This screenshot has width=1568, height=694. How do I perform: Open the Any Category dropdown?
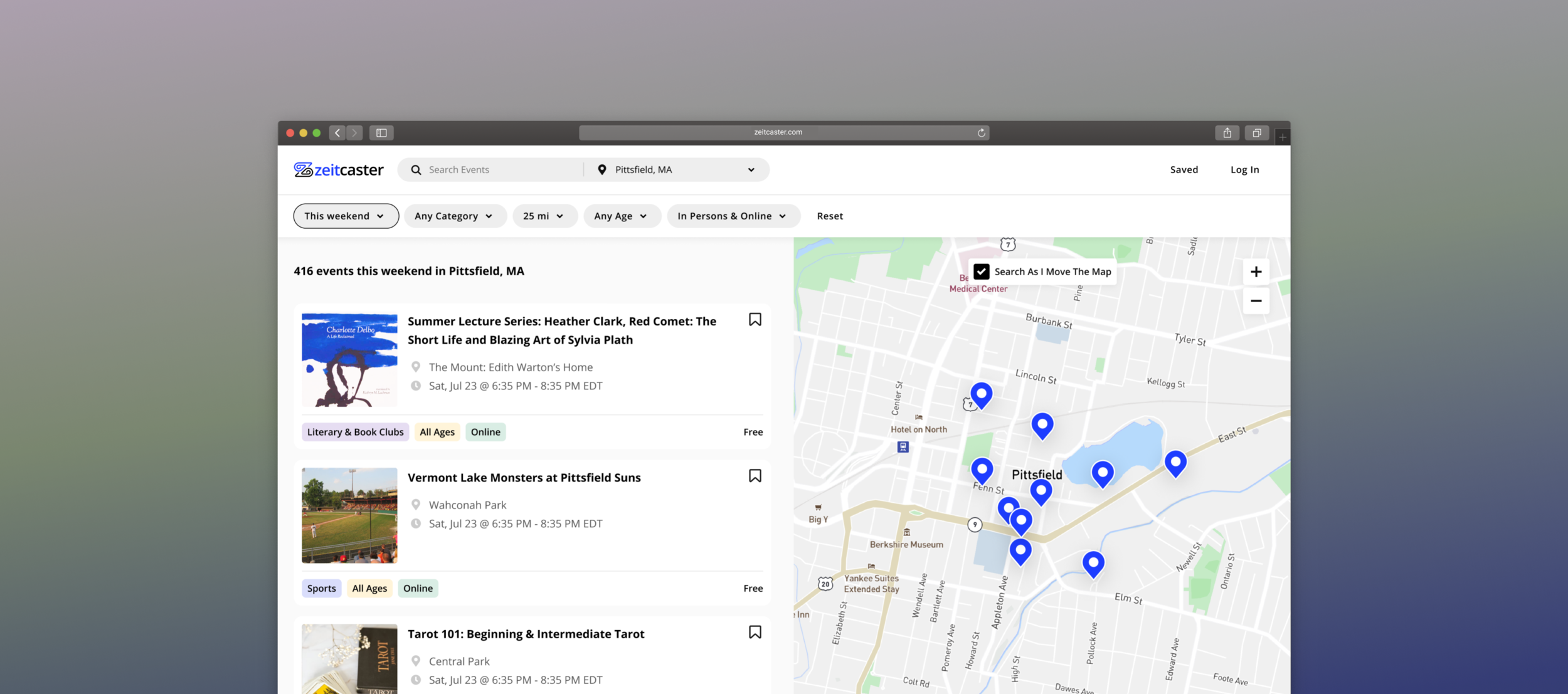[455, 216]
